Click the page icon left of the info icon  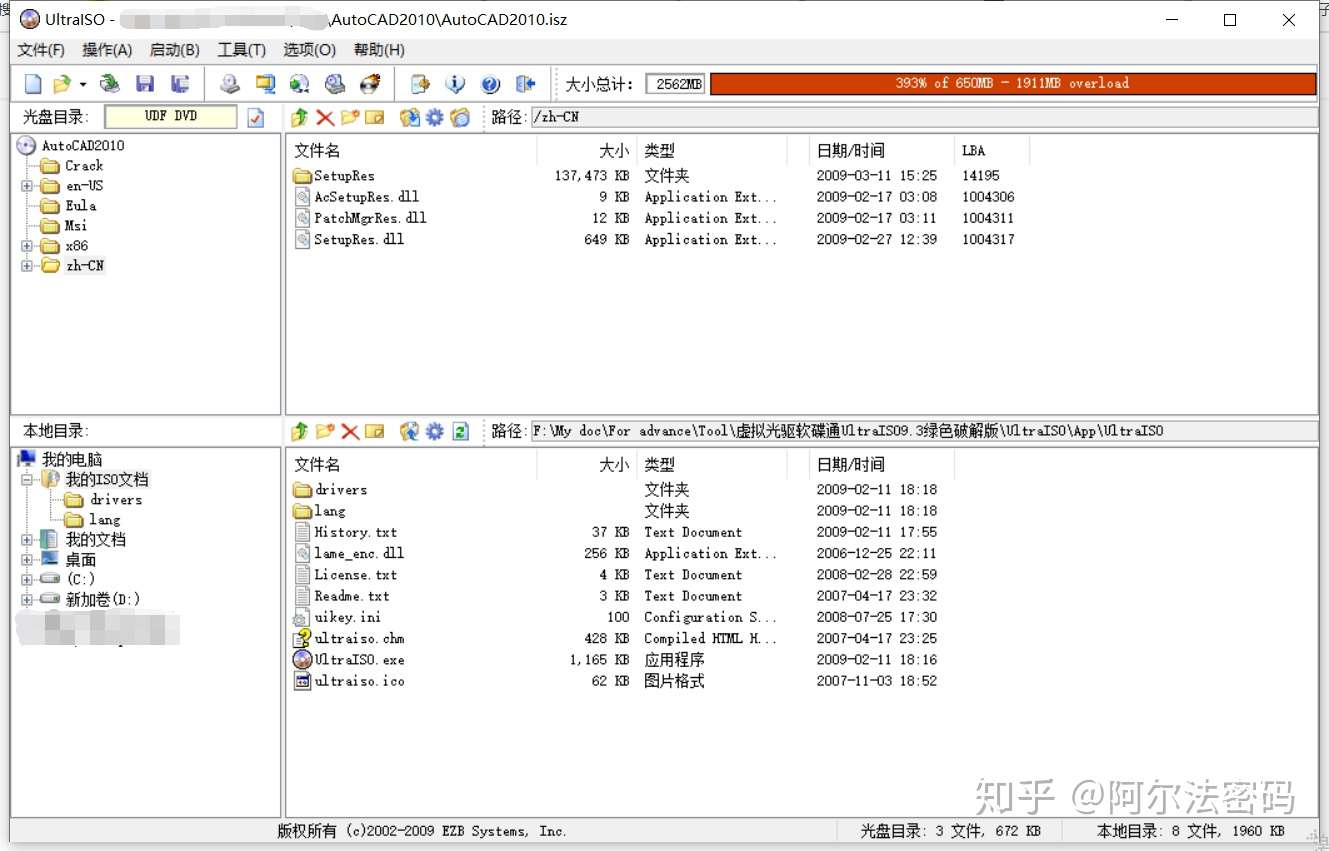tap(420, 84)
